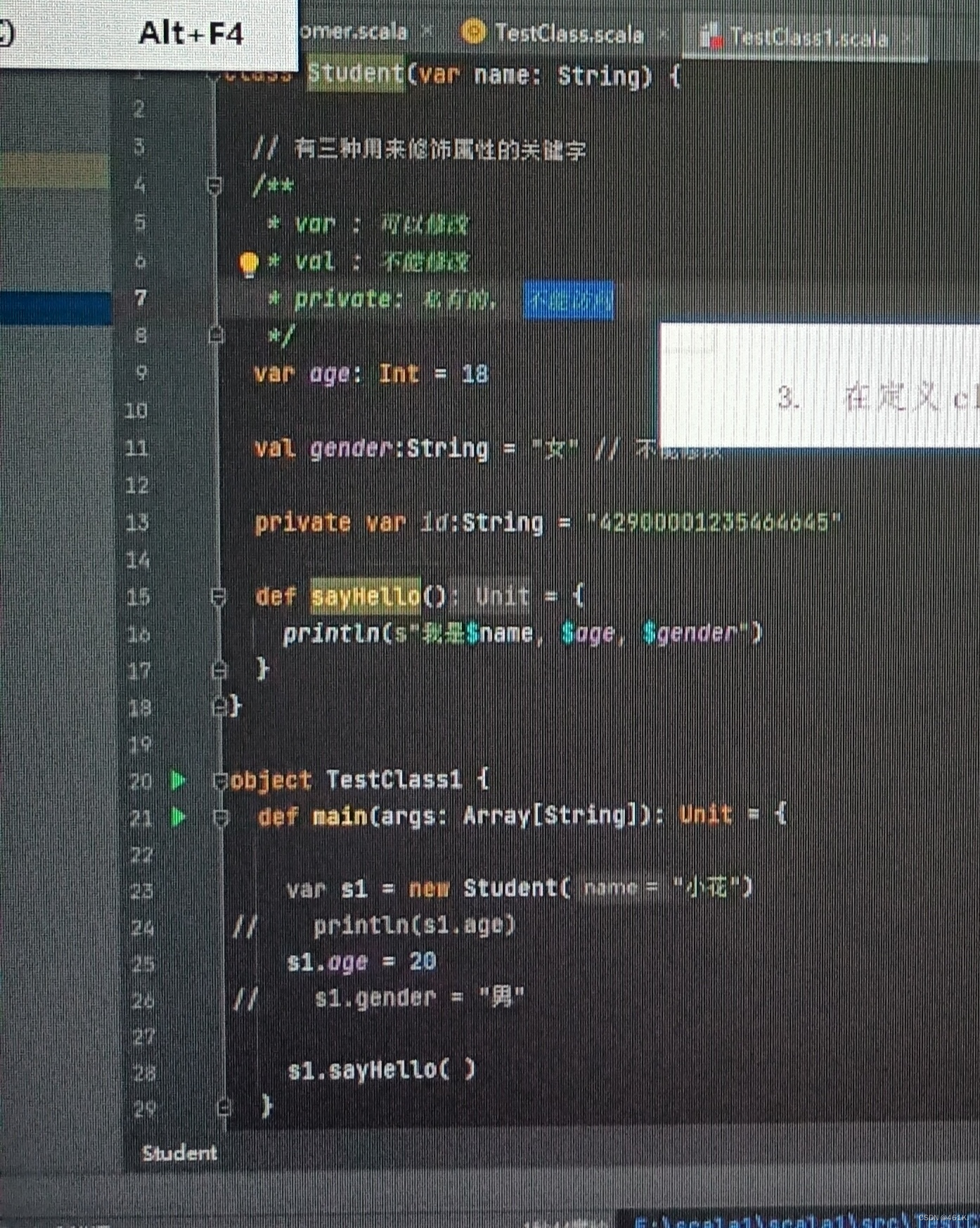The height and width of the screenshot is (1228, 980).
Task: Close the omer.scala tab
Action: (x=427, y=31)
